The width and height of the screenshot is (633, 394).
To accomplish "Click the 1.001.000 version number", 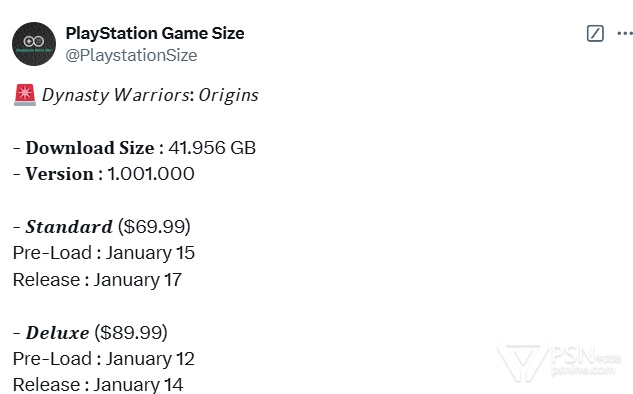I will pos(151,174).
